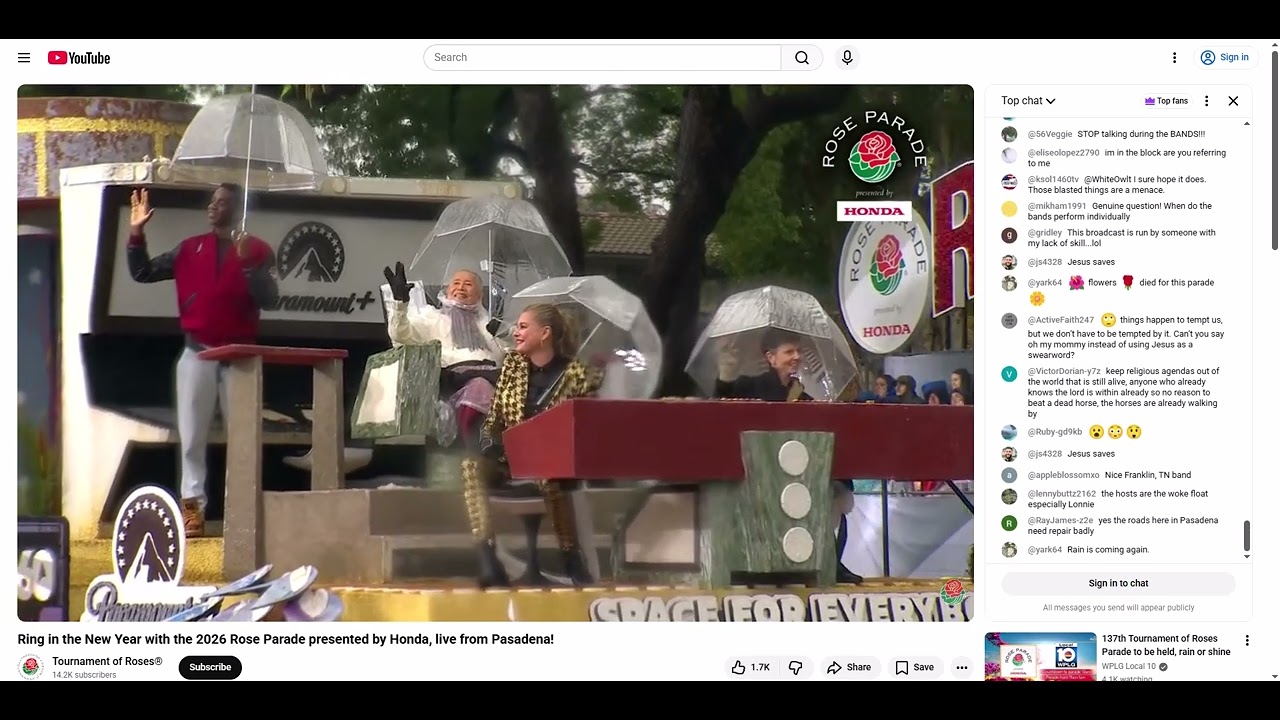The image size is (1280, 720).
Task: Click Sign in to chat button
Action: pos(1118,583)
